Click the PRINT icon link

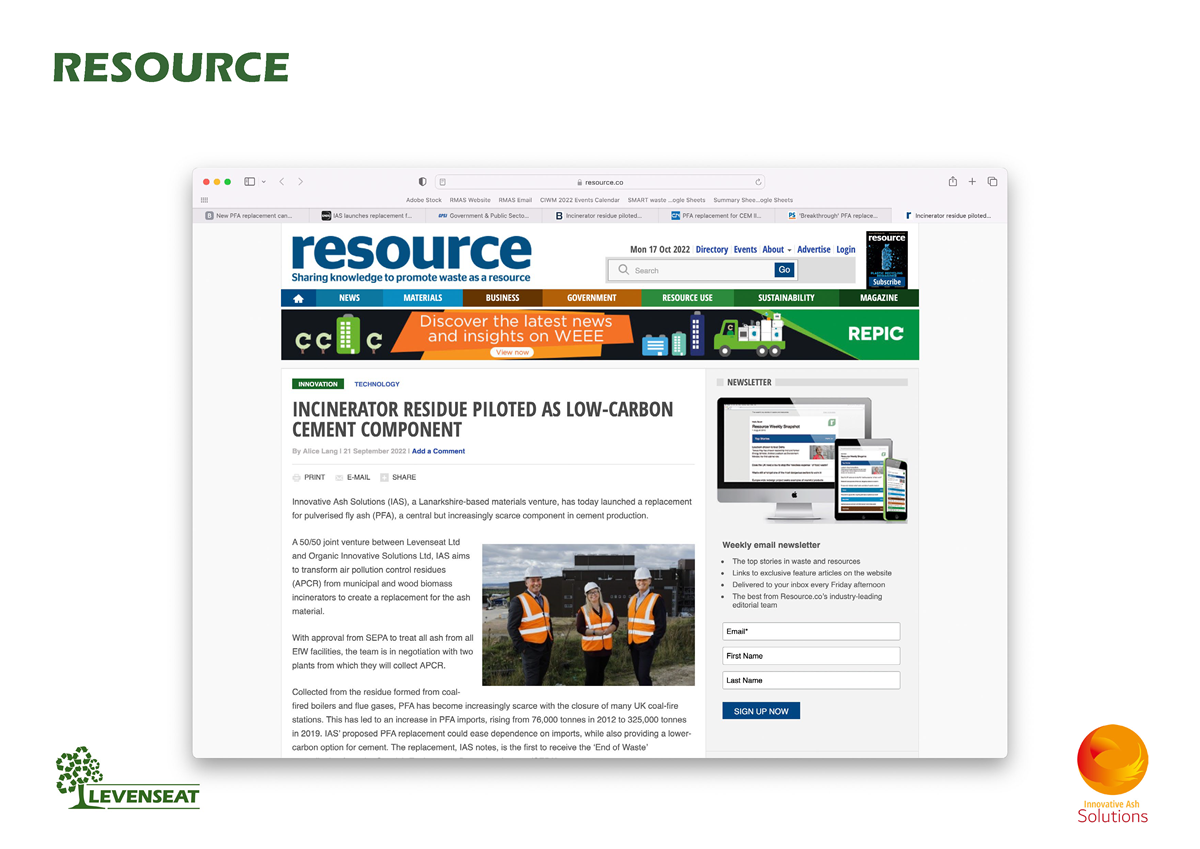point(309,478)
